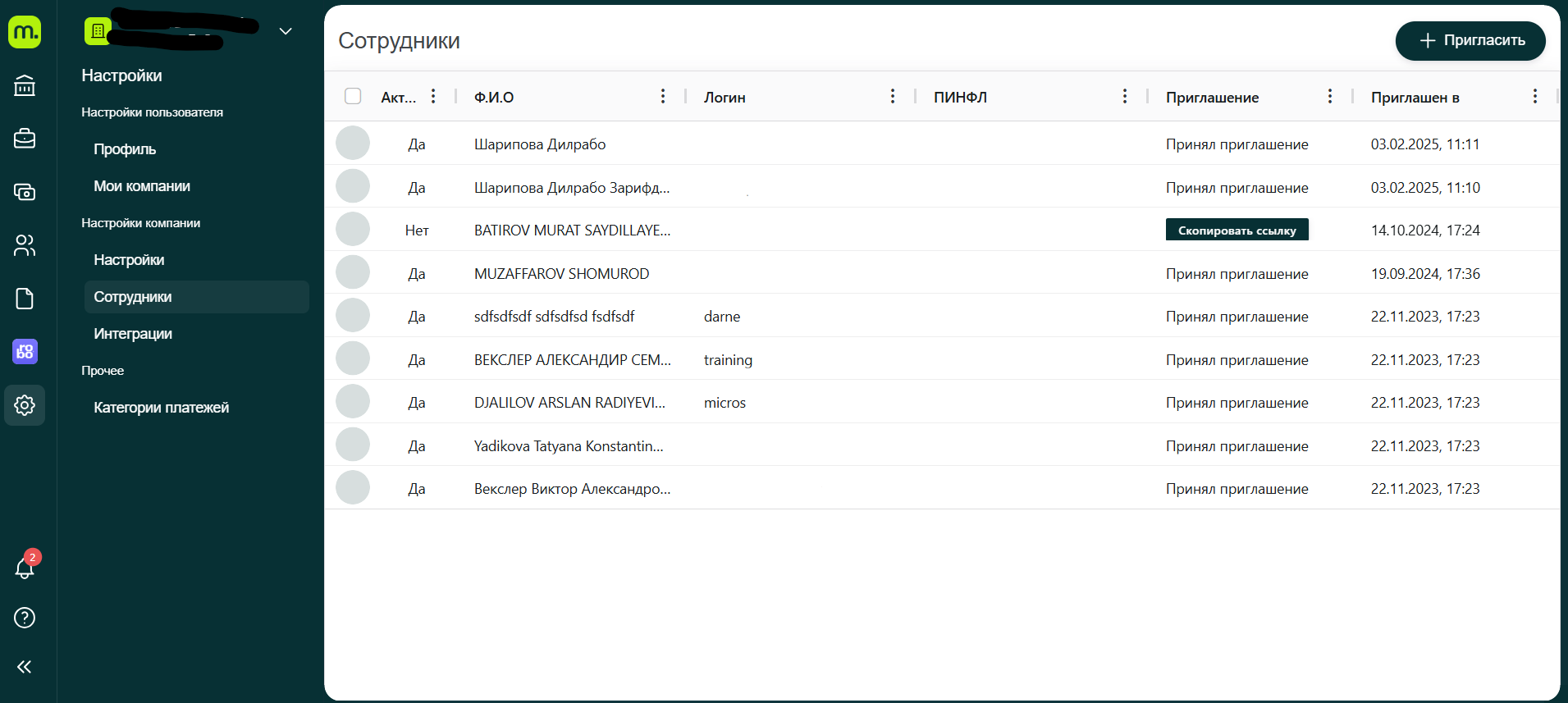Open ПИНФЛ column options menu

pos(1125,97)
